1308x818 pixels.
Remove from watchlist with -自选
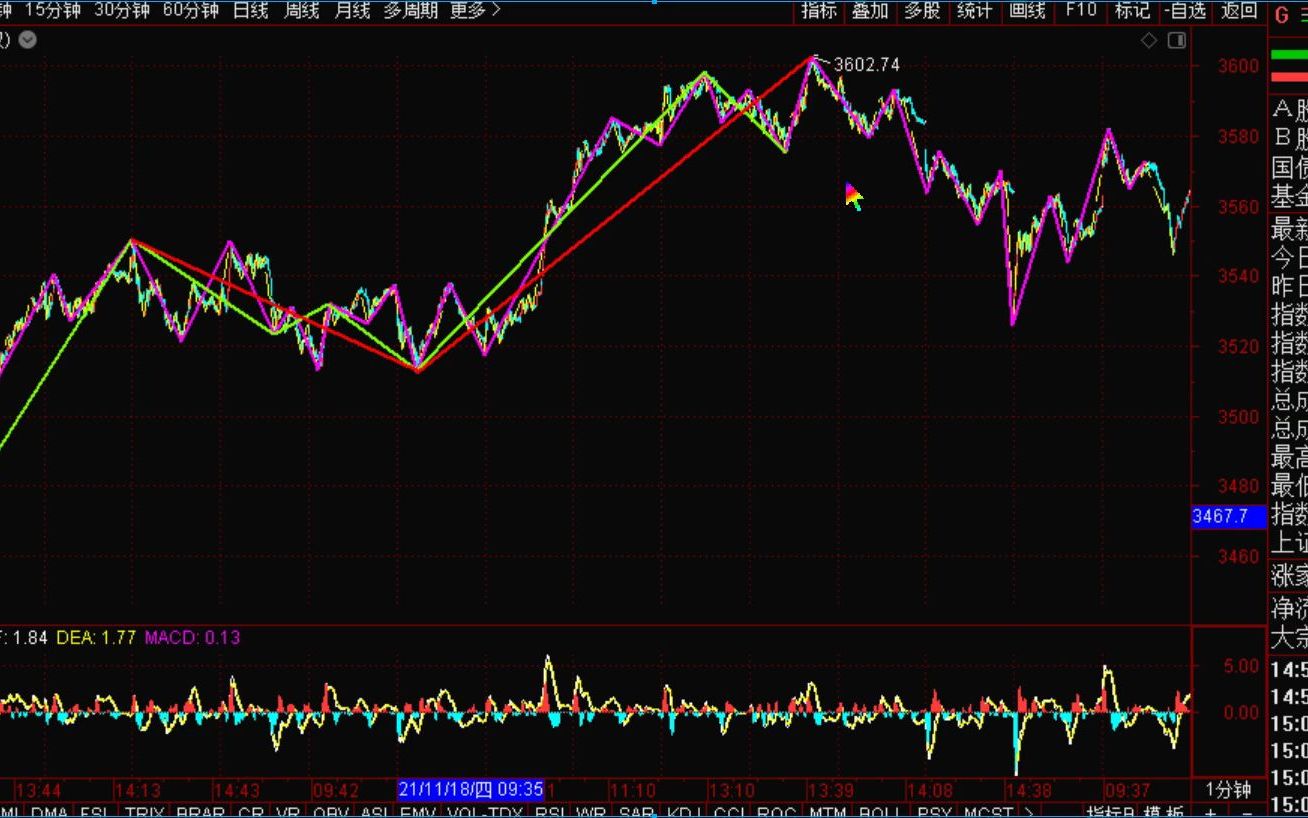pyautogui.click(x=1186, y=10)
